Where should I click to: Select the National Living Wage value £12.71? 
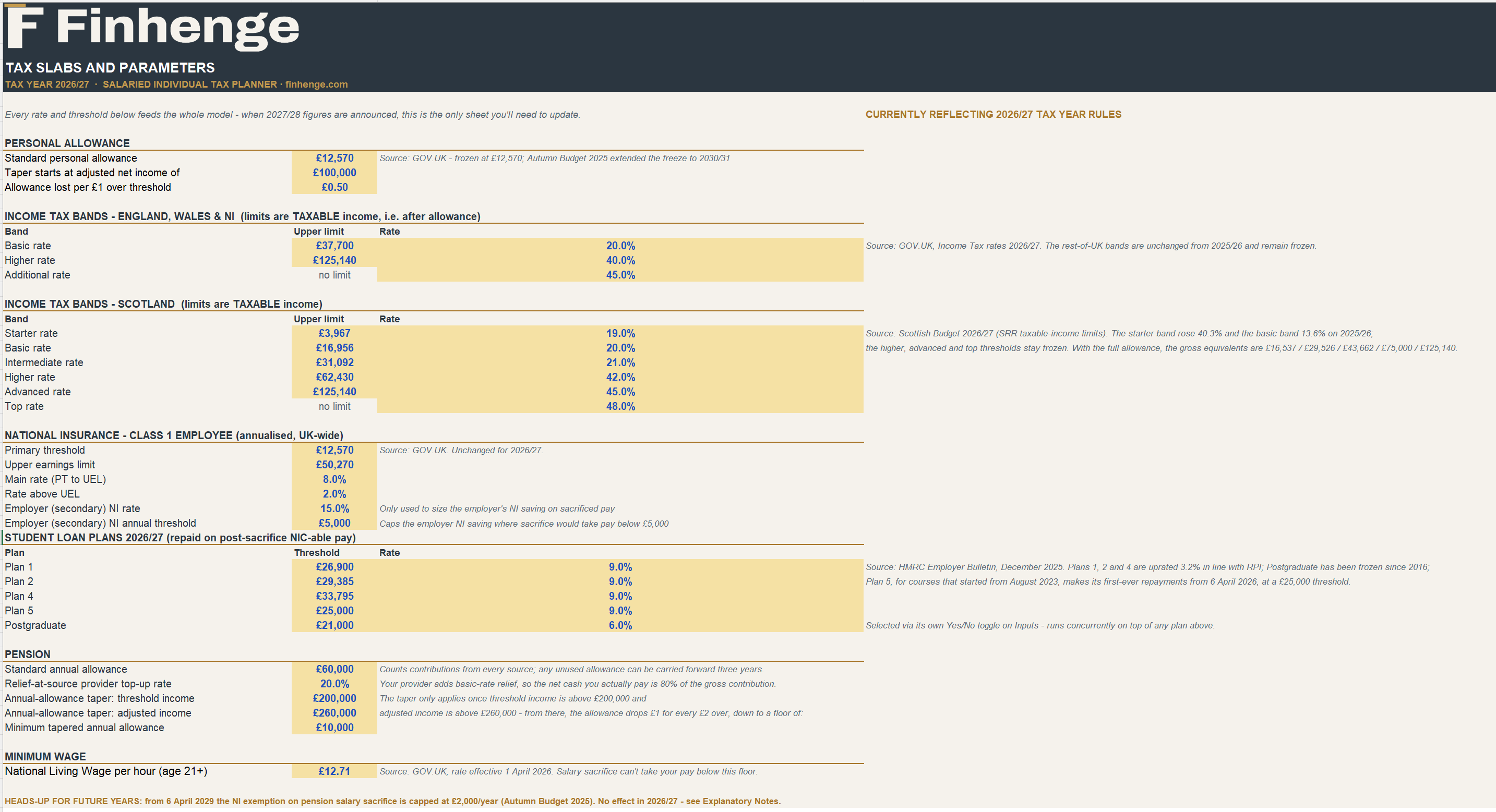coord(334,771)
